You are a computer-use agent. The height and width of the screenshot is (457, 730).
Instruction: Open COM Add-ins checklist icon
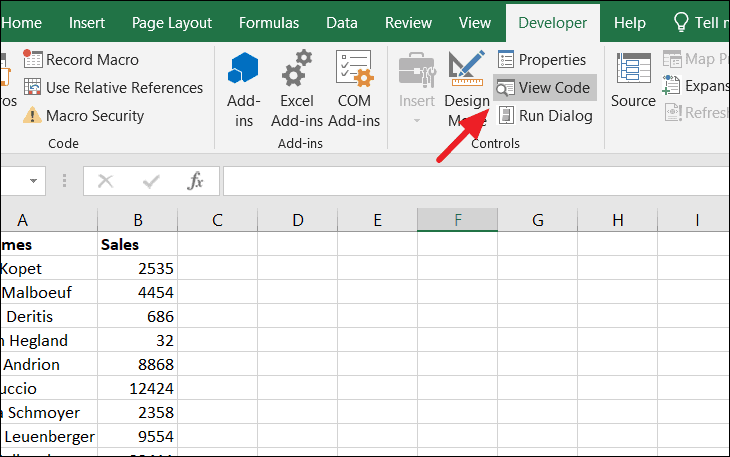tap(354, 68)
